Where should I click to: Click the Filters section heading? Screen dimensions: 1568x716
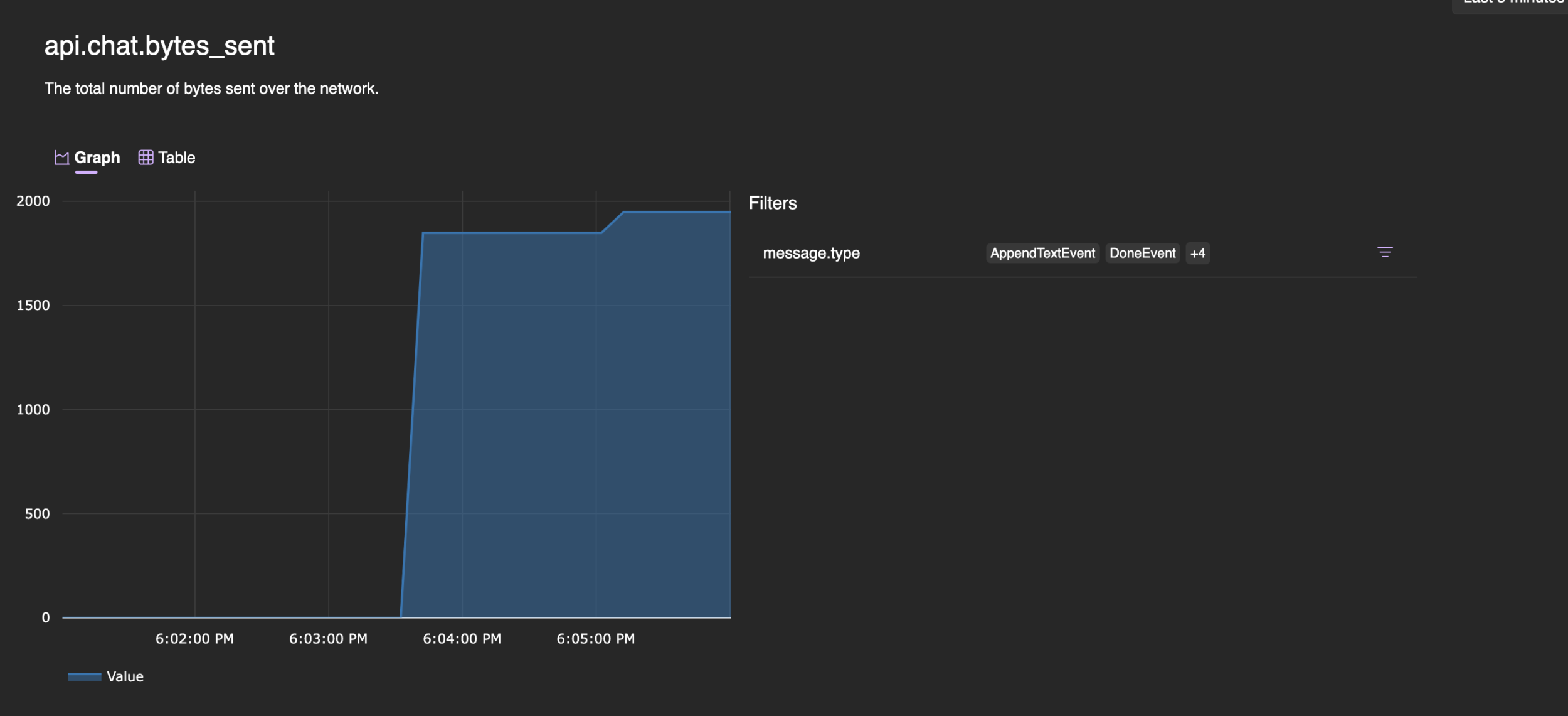coord(773,202)
